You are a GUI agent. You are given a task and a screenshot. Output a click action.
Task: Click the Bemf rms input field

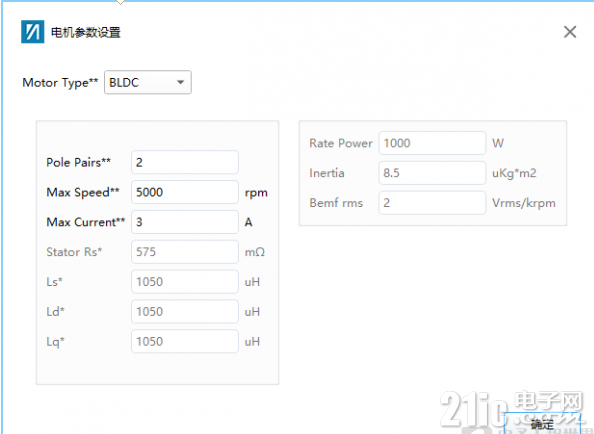(x=432, y=203)
